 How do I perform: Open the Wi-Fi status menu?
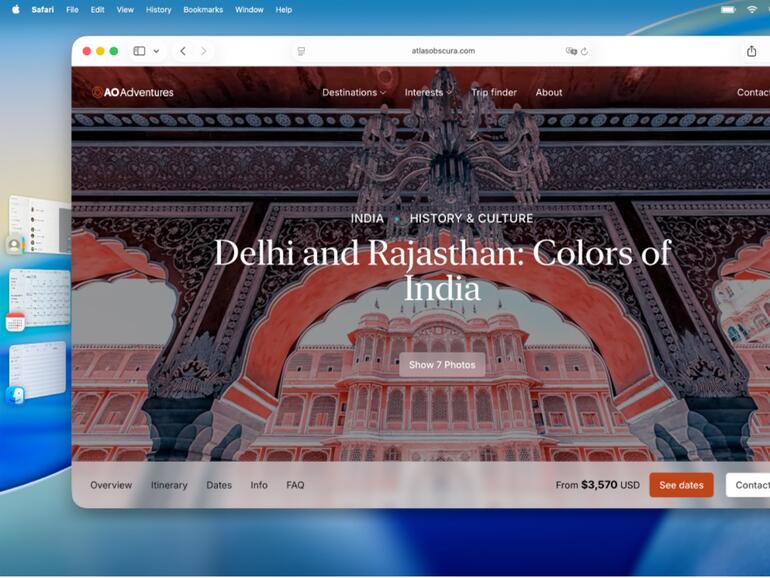click(752, 9)
